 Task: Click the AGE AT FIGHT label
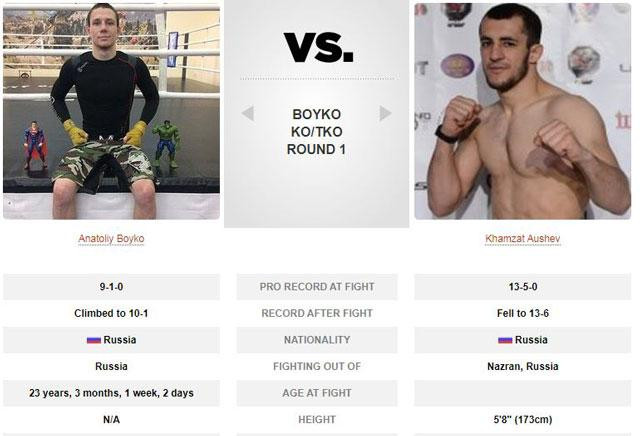(x=316, y=393)
